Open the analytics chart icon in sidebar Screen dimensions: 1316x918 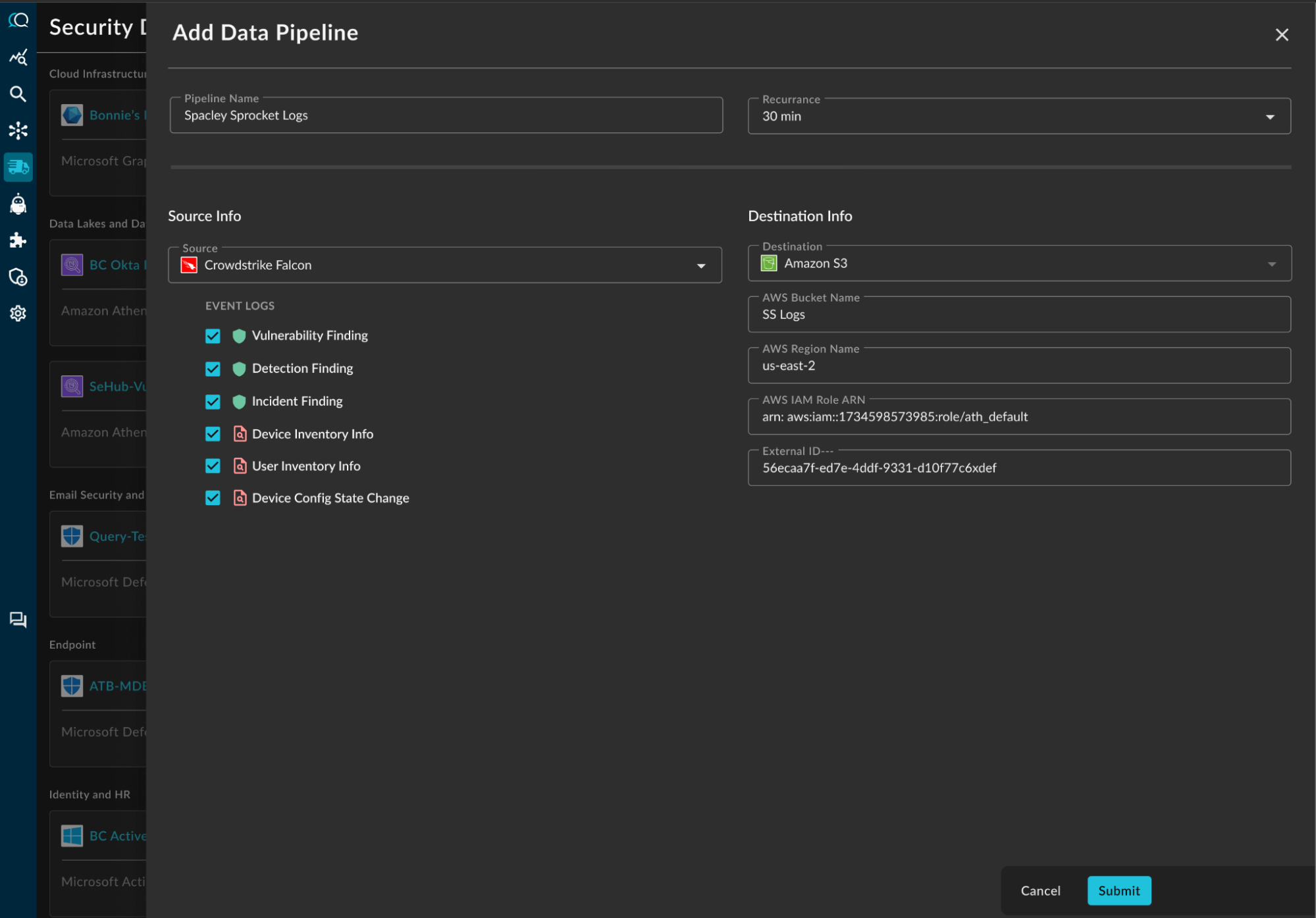[x=18, y=57]
